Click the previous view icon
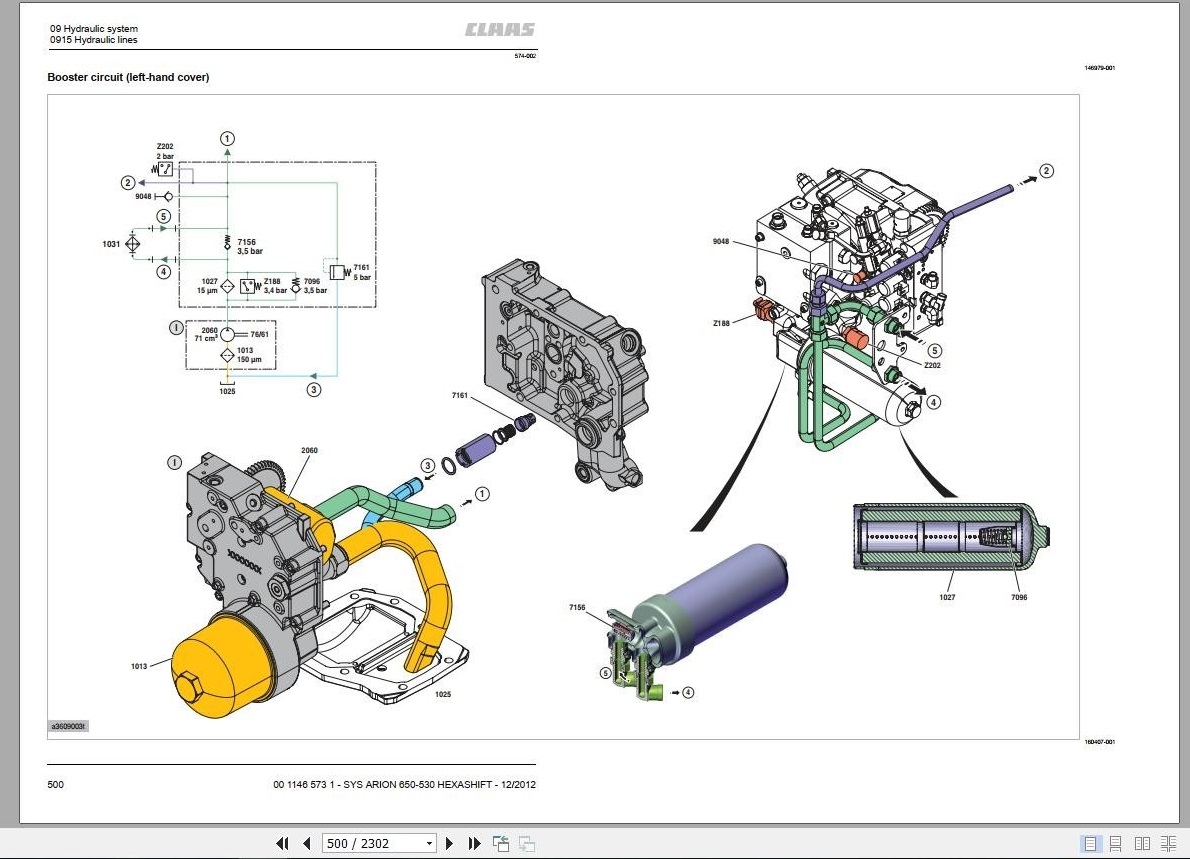The image size is (1190, 859). coord(501,843)
